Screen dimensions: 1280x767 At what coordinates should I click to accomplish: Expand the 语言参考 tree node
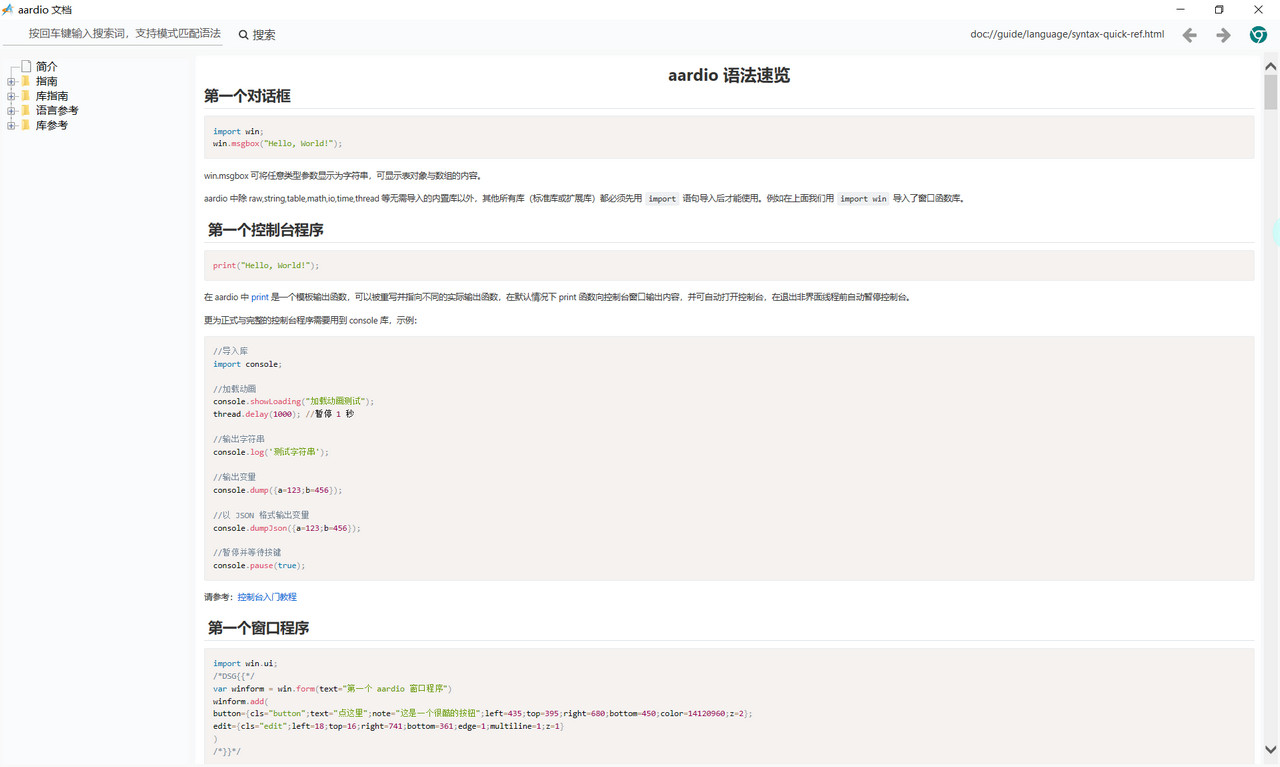pos(11,111)
